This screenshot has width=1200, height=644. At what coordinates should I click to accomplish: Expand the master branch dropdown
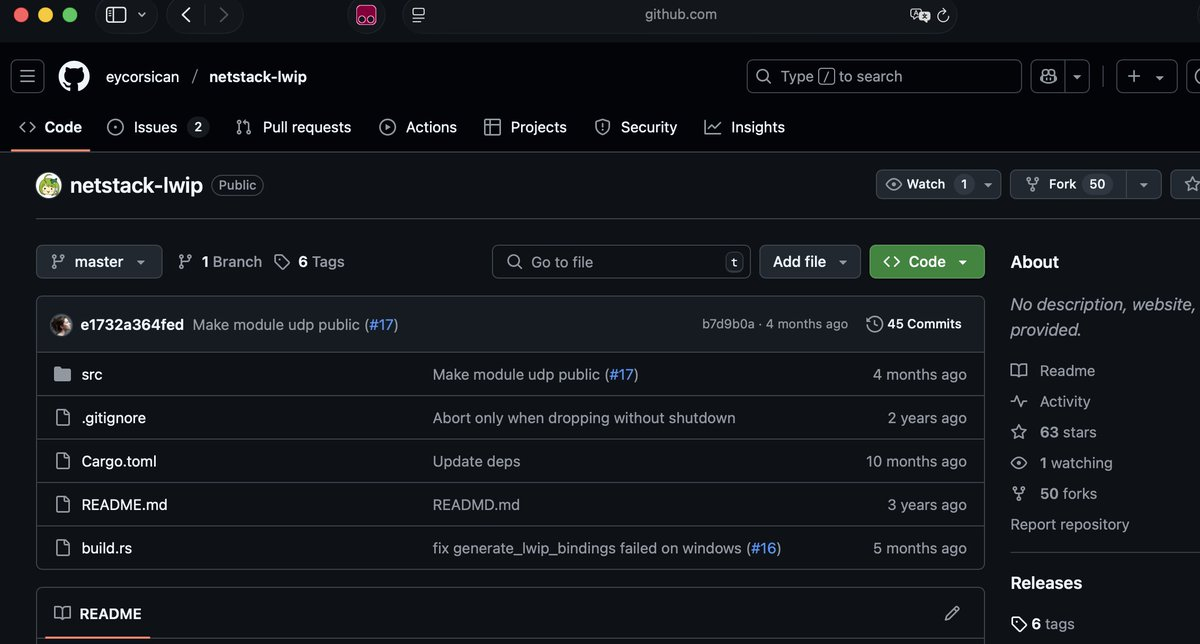(x=98, y=261)
